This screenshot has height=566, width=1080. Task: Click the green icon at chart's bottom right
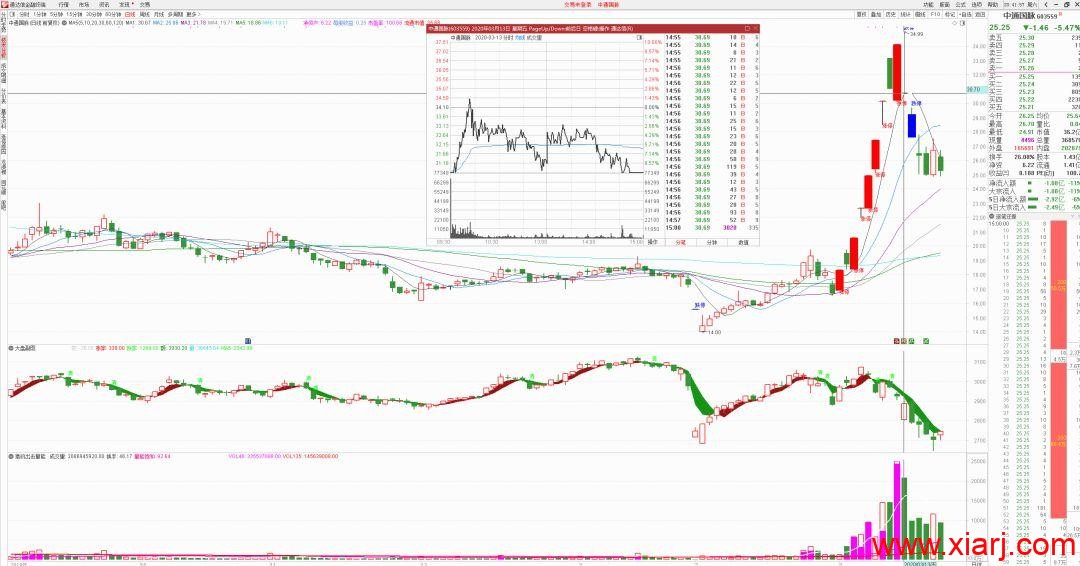coord(926,341)
